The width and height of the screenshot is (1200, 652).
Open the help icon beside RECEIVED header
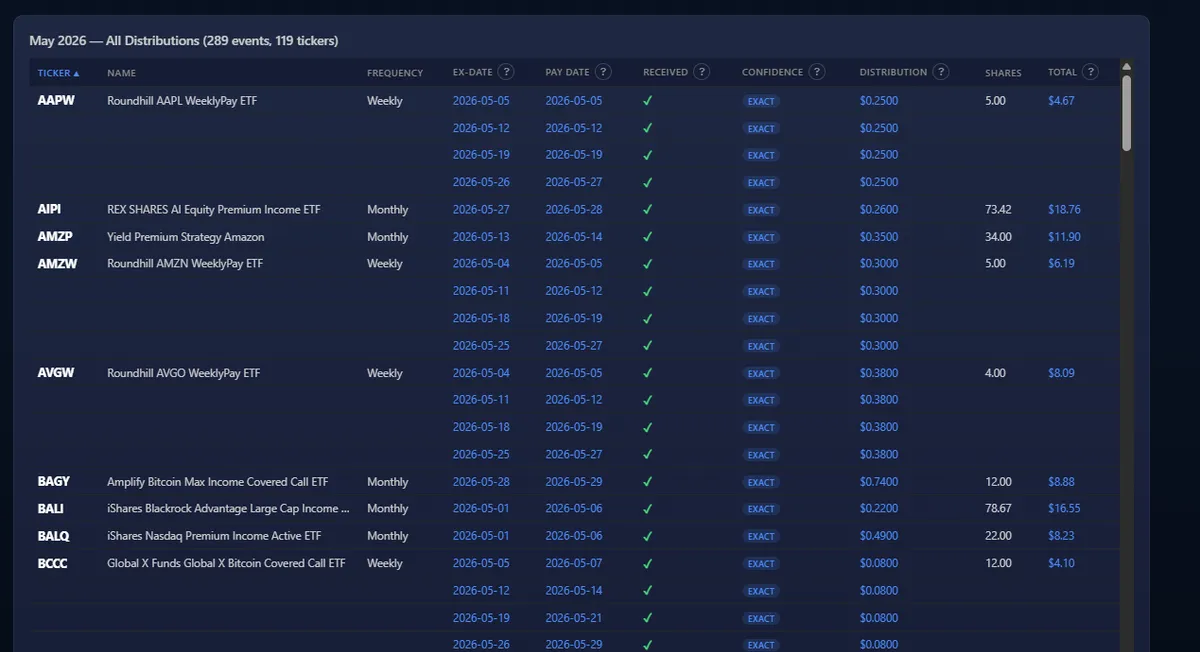[702, 72]
